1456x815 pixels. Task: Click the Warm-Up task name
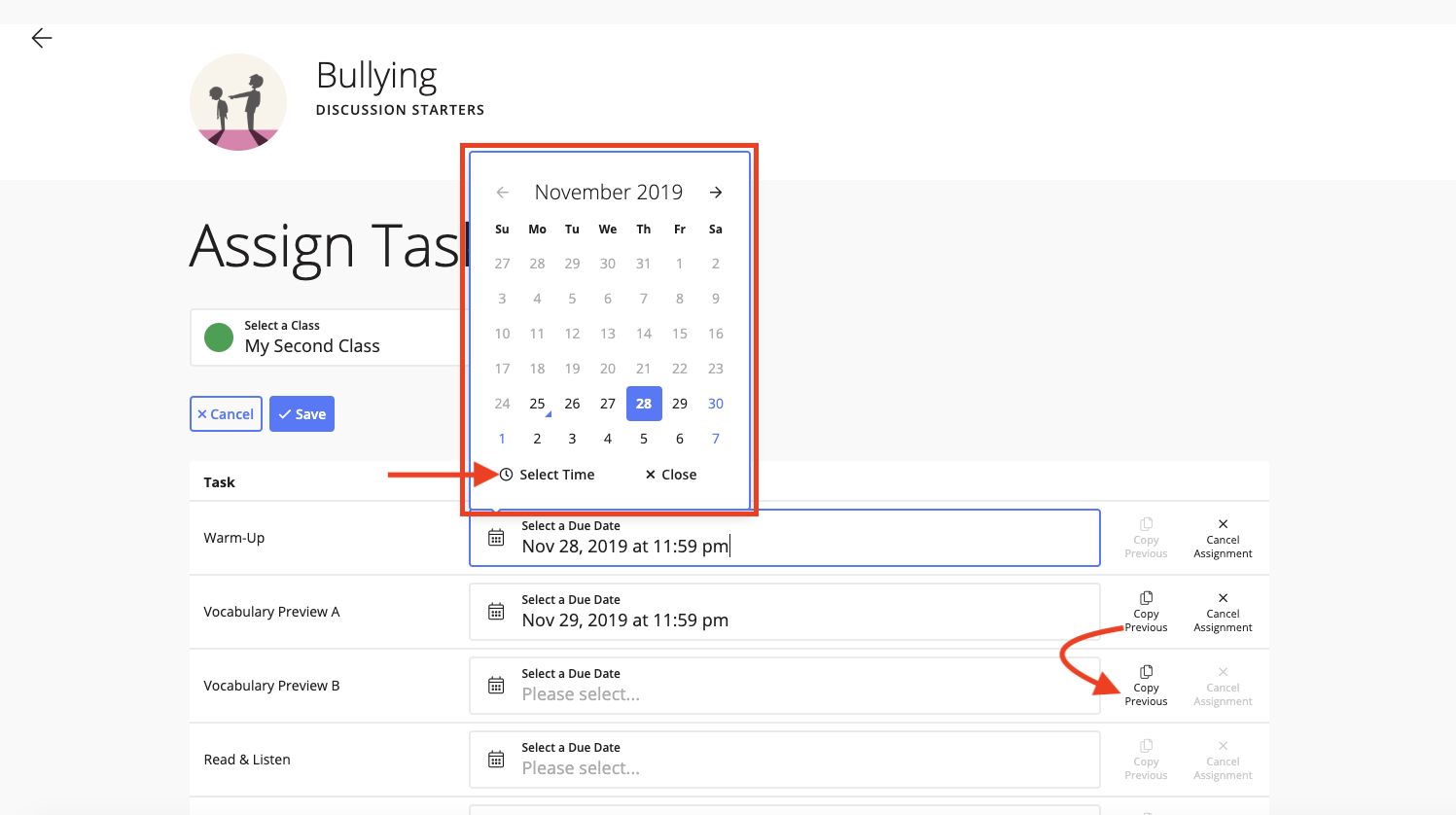point(233,538)
